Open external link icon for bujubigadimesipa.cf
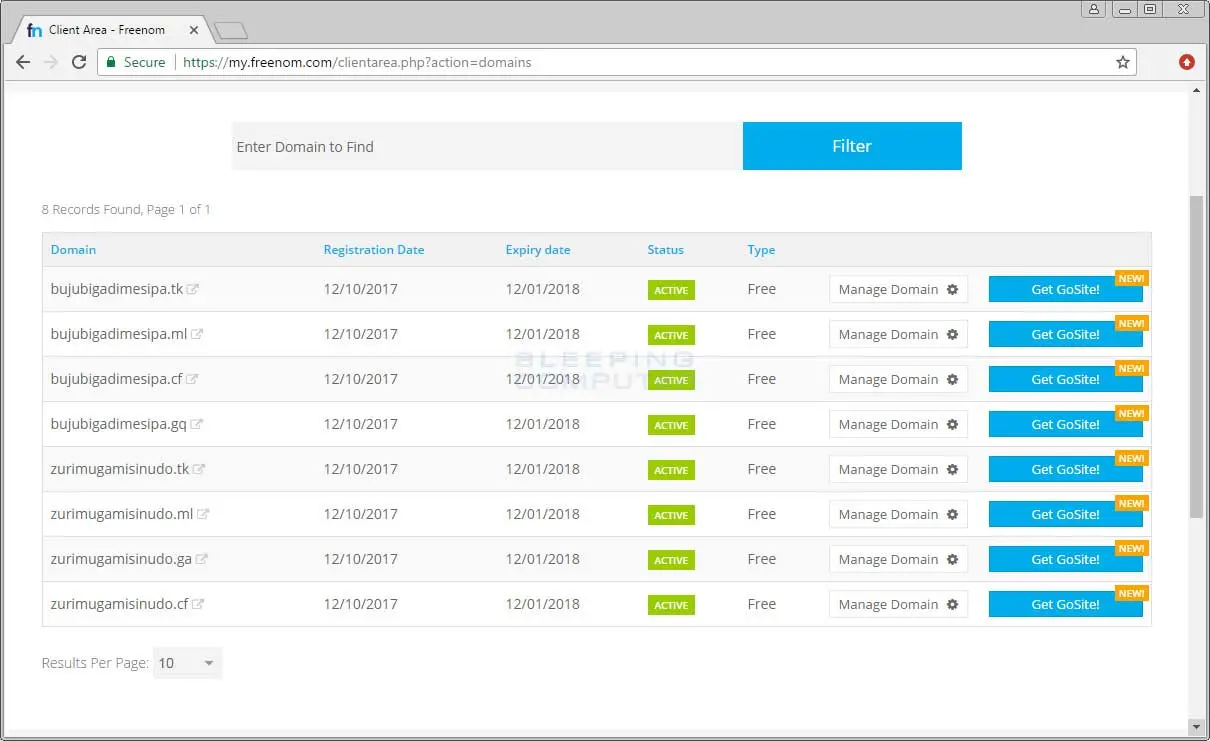The height and width of the screenshot is (741, 1210). (x=192, y=379)
